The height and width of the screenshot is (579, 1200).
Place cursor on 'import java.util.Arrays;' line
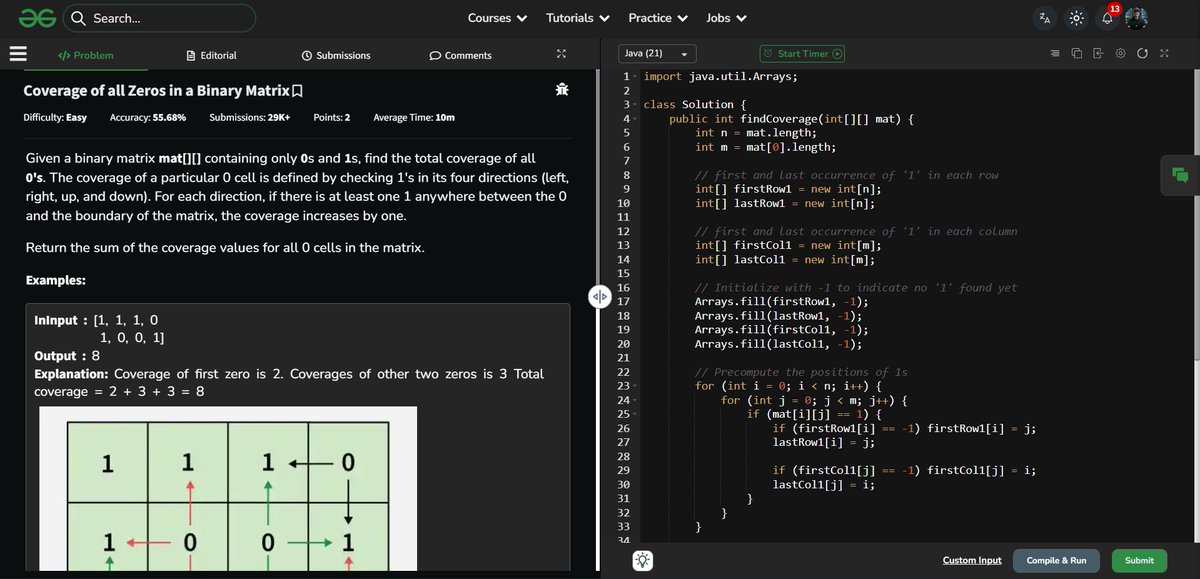click(x=720, y=77)
